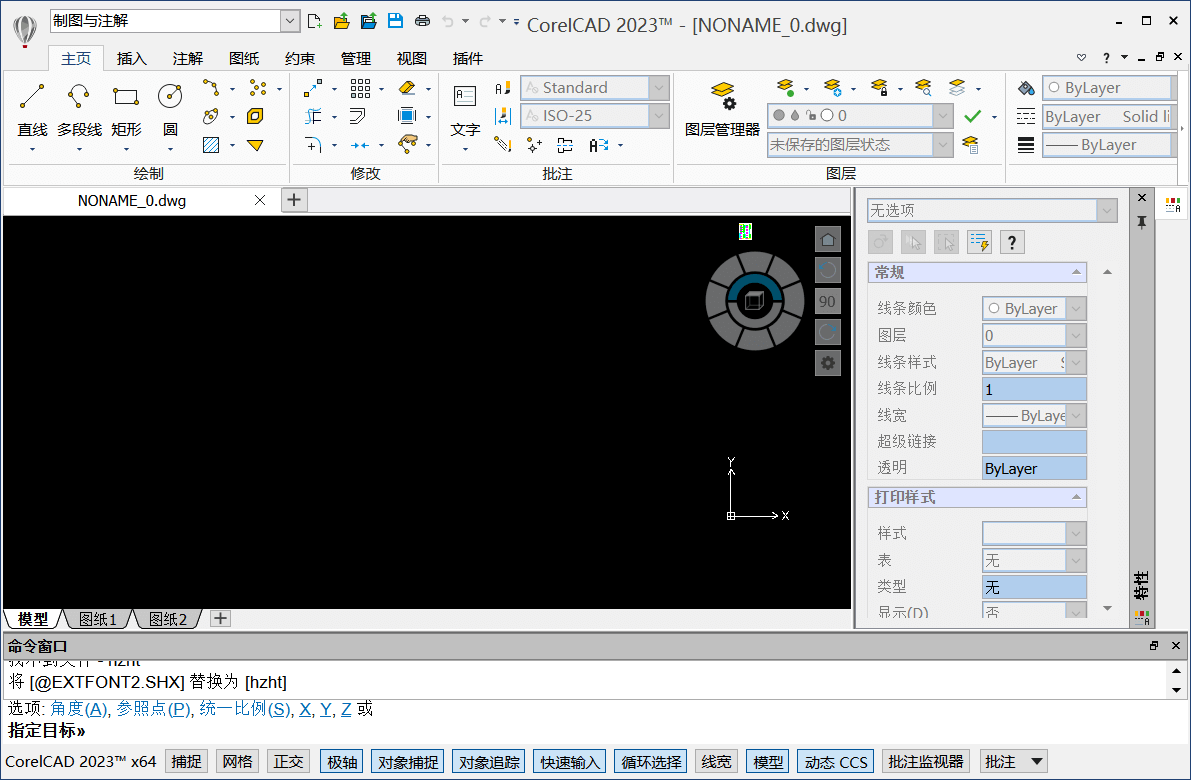Toggle 正交 ortho mode
The image size is (1191, 780).
click(289, 761)
